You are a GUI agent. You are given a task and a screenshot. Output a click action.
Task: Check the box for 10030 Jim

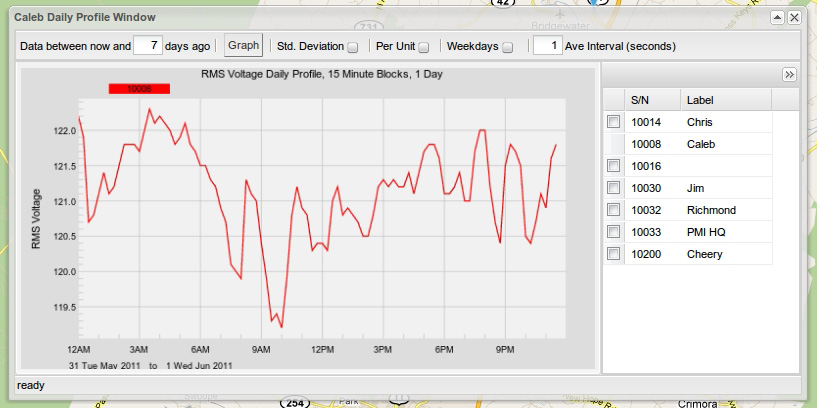614,188
